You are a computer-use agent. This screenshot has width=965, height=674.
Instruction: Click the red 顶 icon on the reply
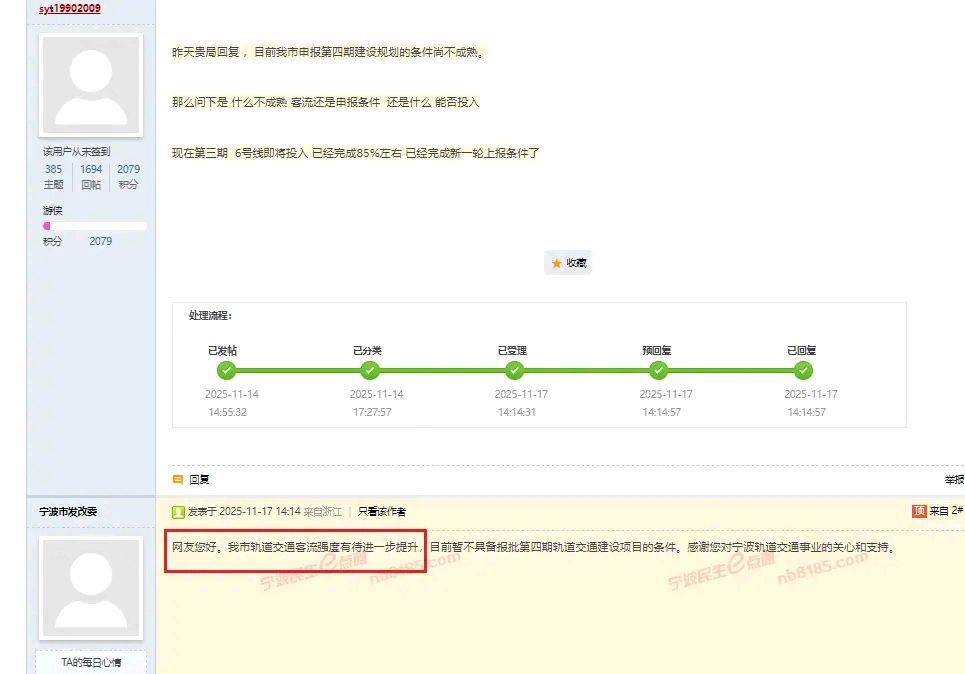[x=919, y=511]
